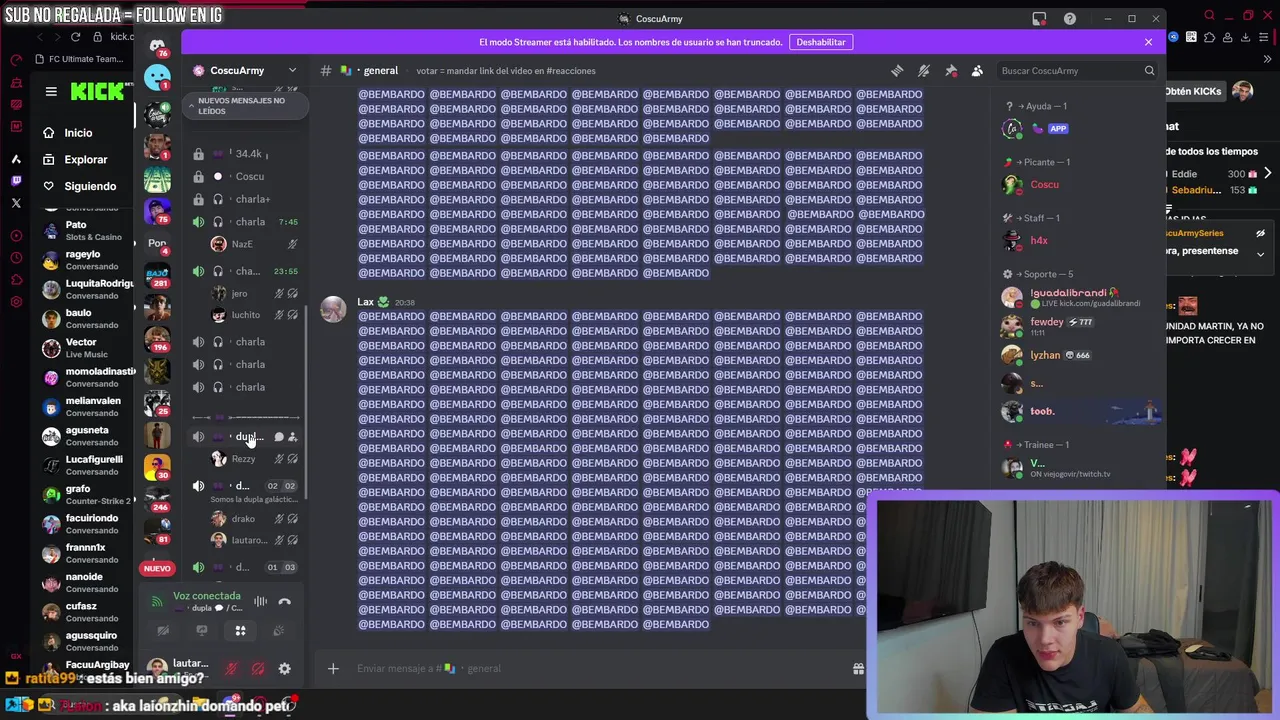1280x720 pixels.
Task: Expand the CoscuArmy server dropdown
Action: (292, 71)
